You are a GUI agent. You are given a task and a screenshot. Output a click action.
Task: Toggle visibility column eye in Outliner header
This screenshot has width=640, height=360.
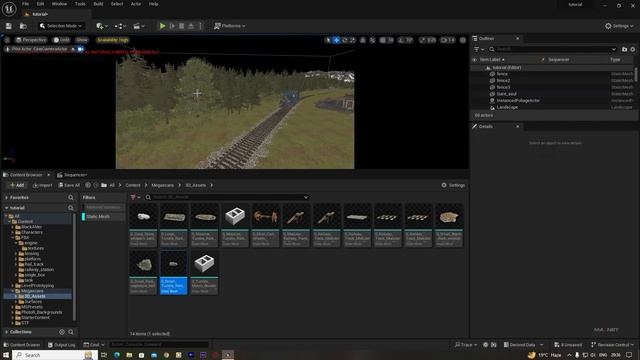click(474, 60)
